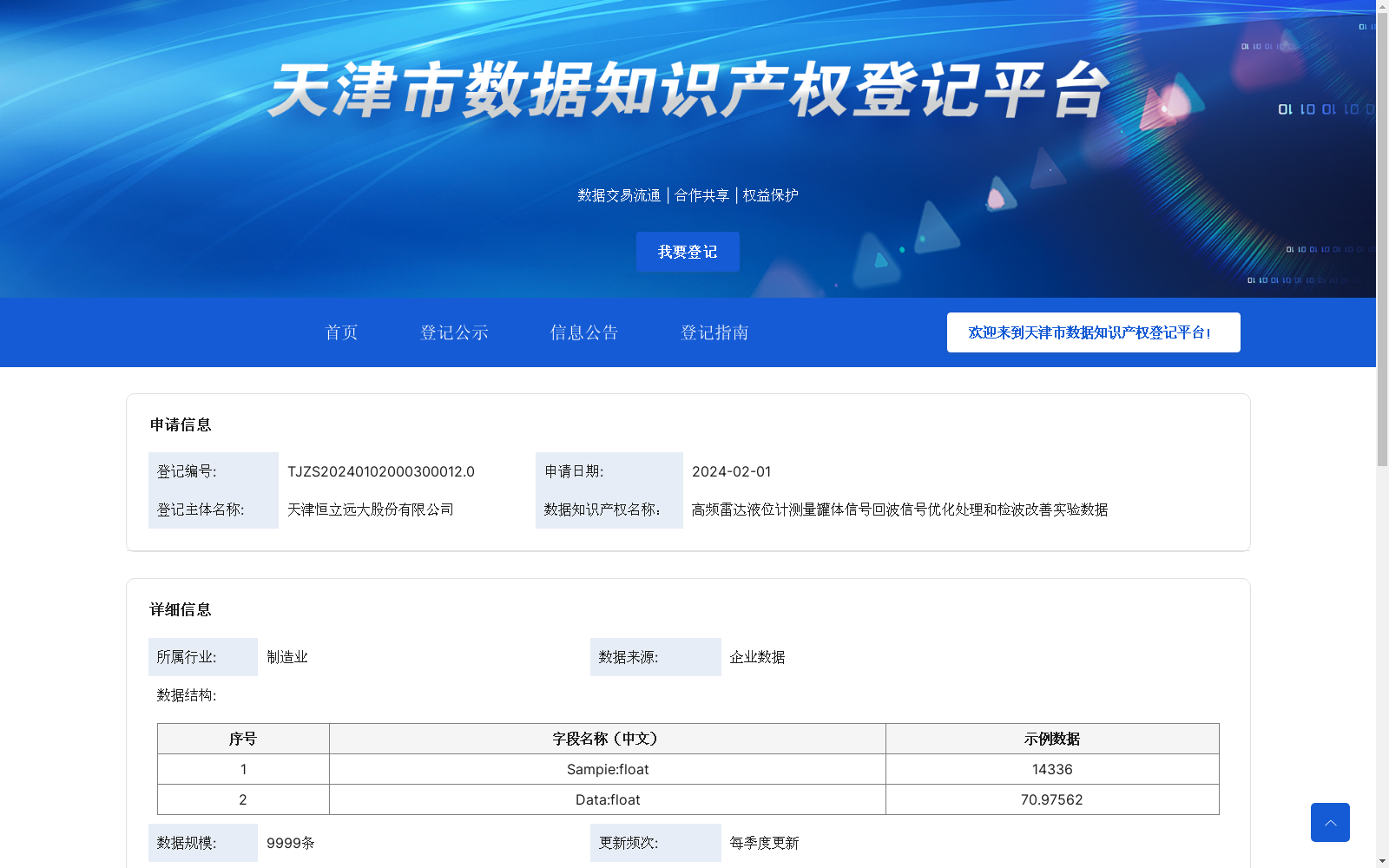Click the scrollbar up arrow
Screen dimensions: 1389x868
(1382, 5)
